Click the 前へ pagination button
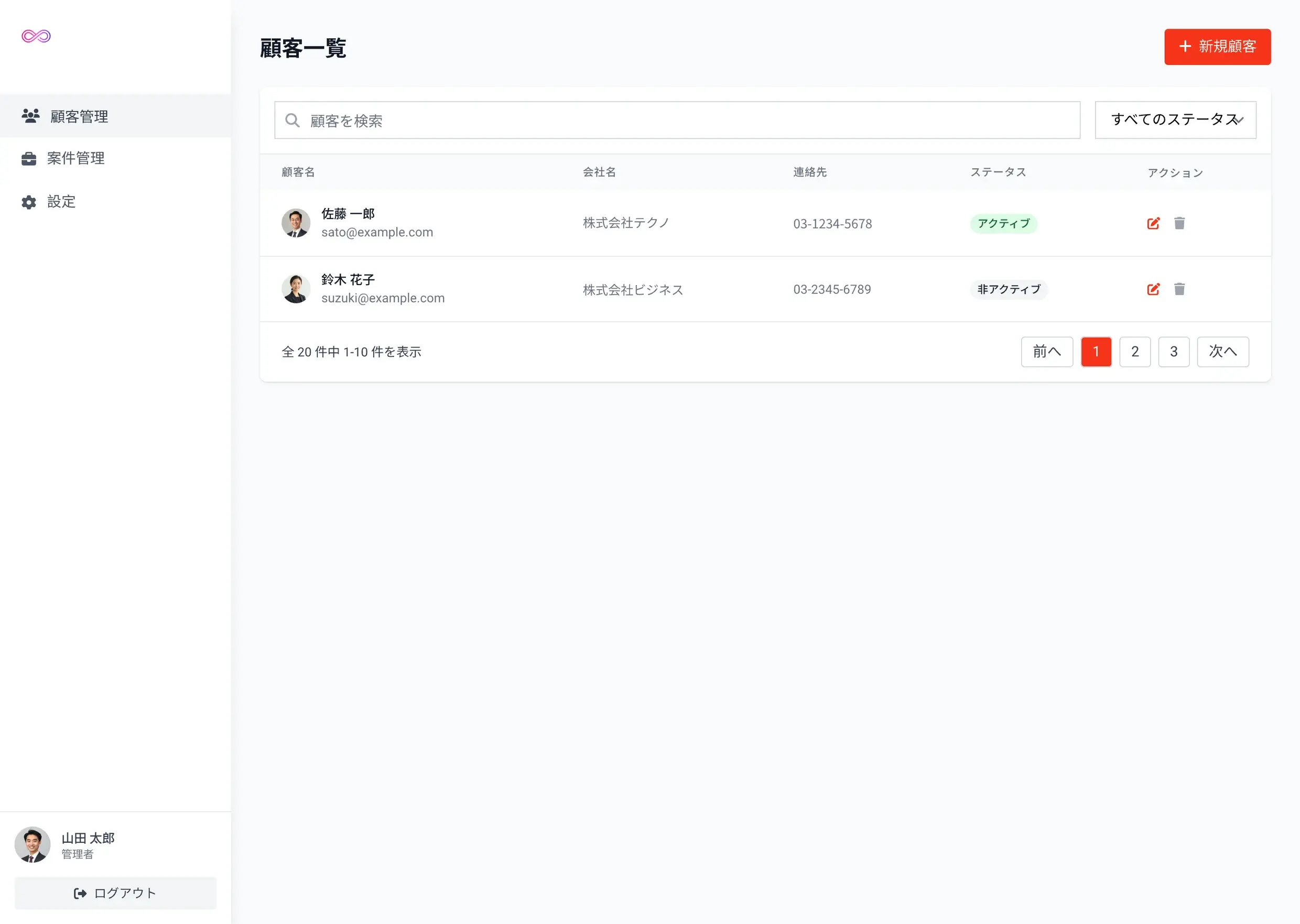Image resolution: width=1300 pixels, height=924 pixels. click(x=1046, y=352)
